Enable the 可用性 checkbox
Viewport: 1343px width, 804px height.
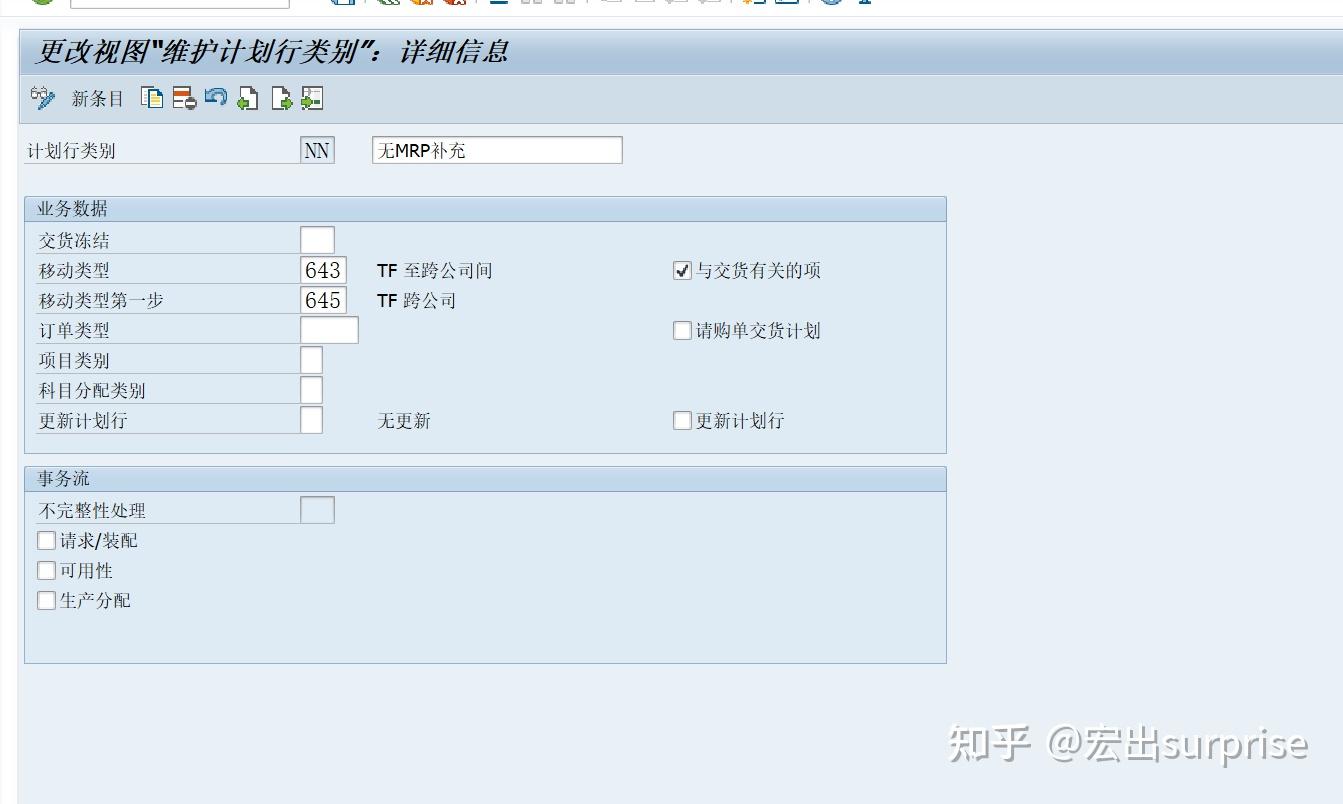pos(45,570)
